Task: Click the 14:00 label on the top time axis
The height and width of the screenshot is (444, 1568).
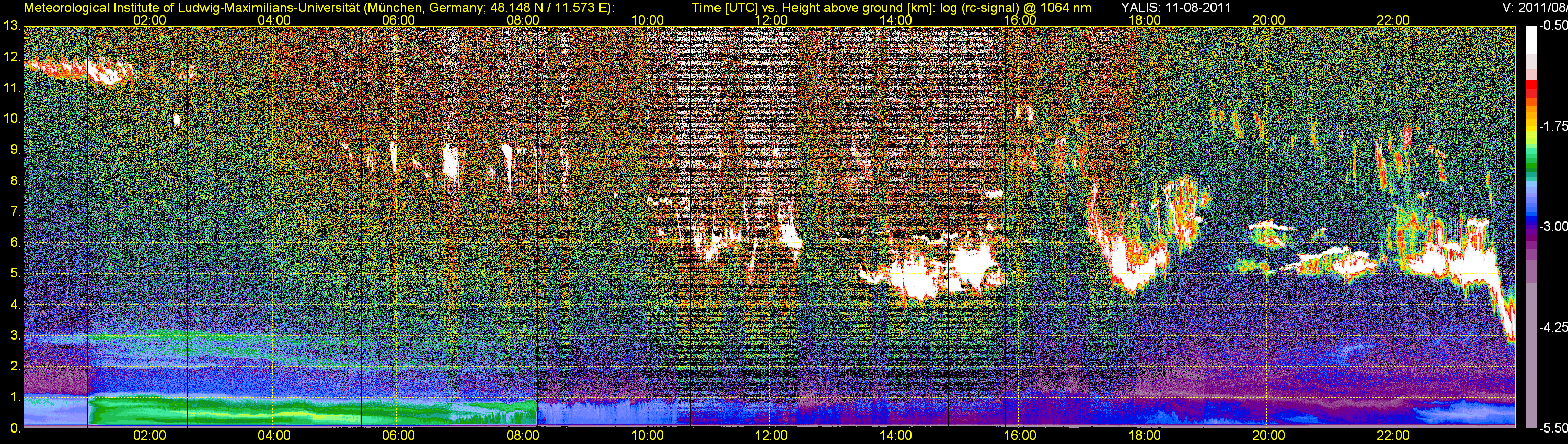Action: tap(895, 20)
